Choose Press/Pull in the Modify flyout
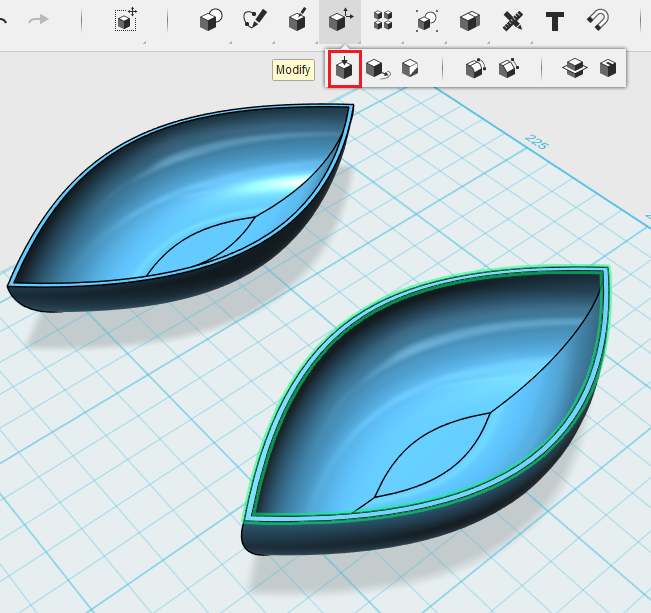The height and width of the screenshot is (613, 651). [345, 69]
